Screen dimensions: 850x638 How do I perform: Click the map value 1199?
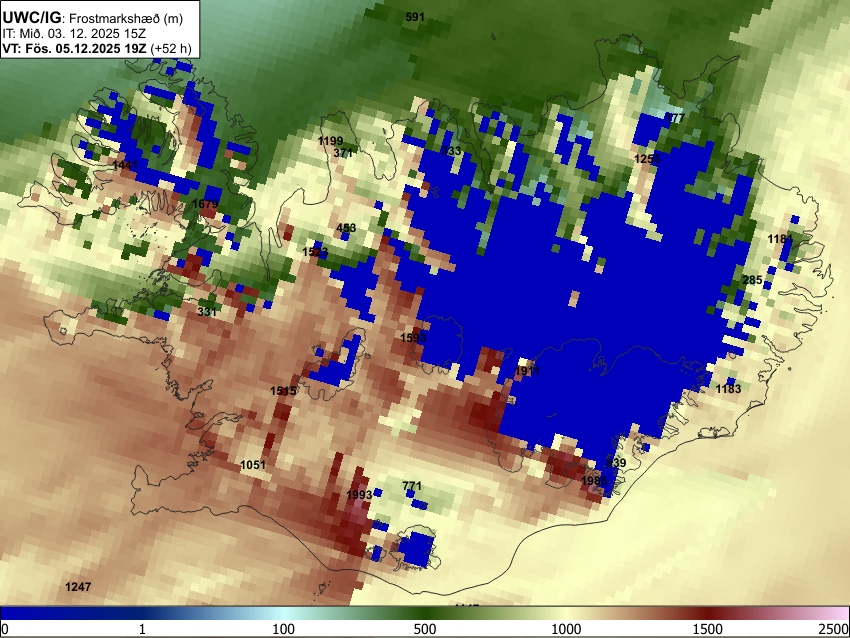(330, 141)
